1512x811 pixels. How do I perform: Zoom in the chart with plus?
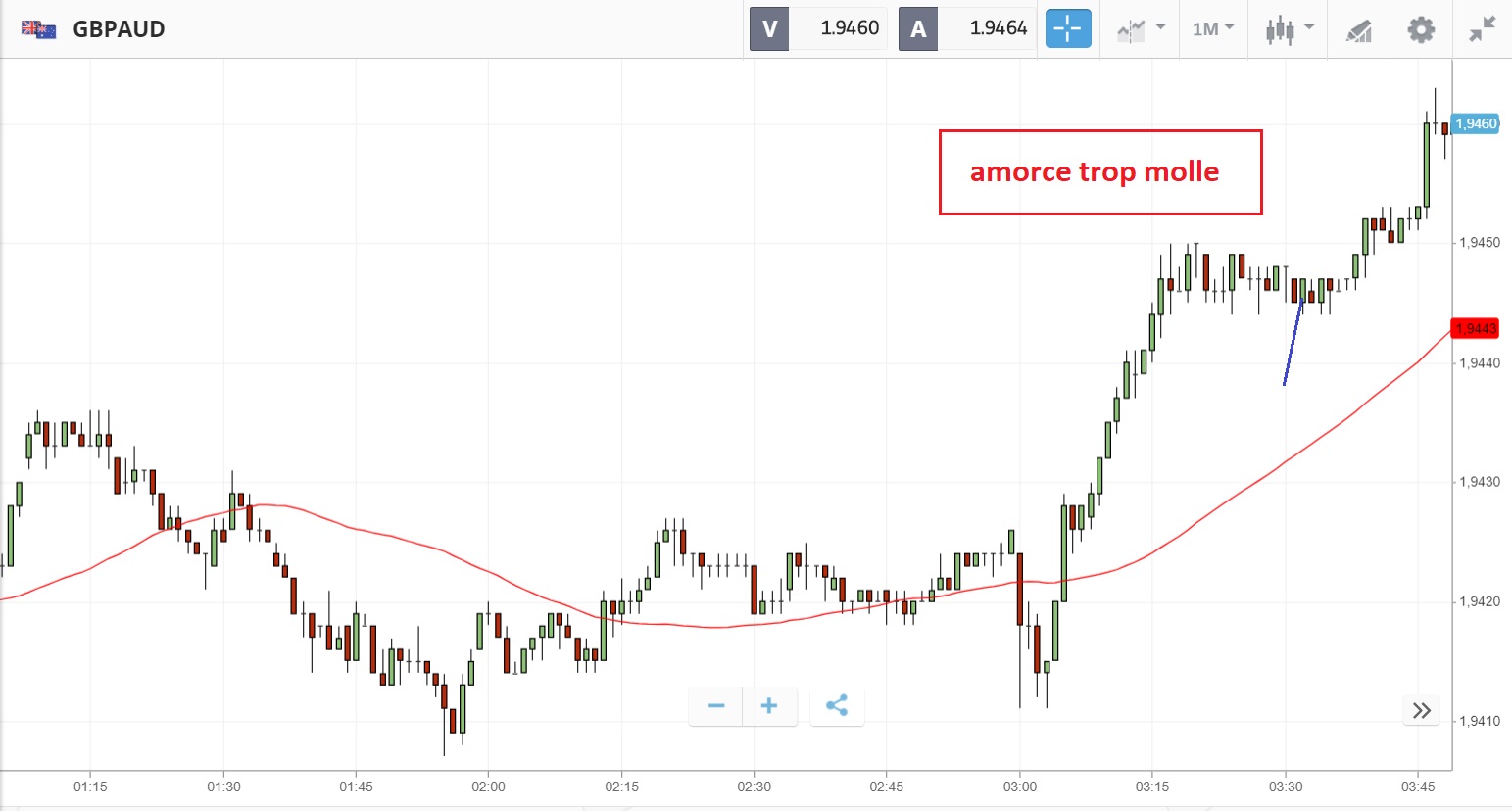pyautogui.click(x=769, y=706)
